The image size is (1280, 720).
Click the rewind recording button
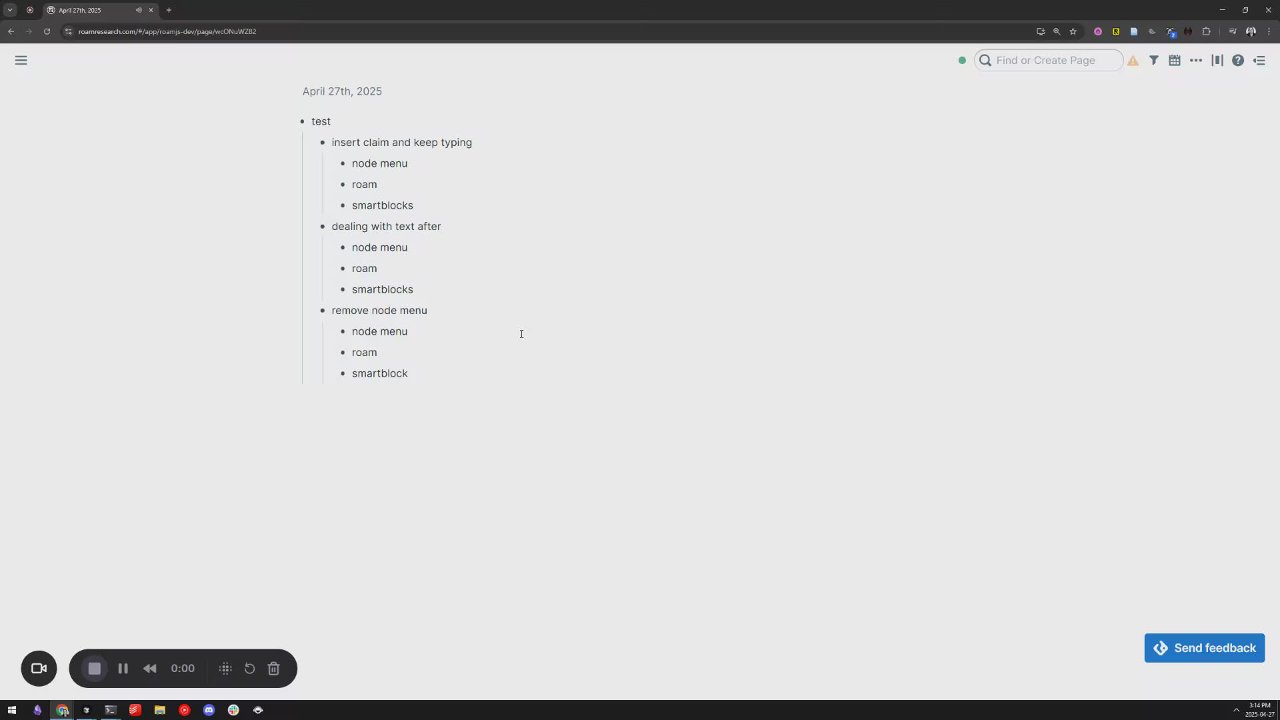[x=149, y=668]
